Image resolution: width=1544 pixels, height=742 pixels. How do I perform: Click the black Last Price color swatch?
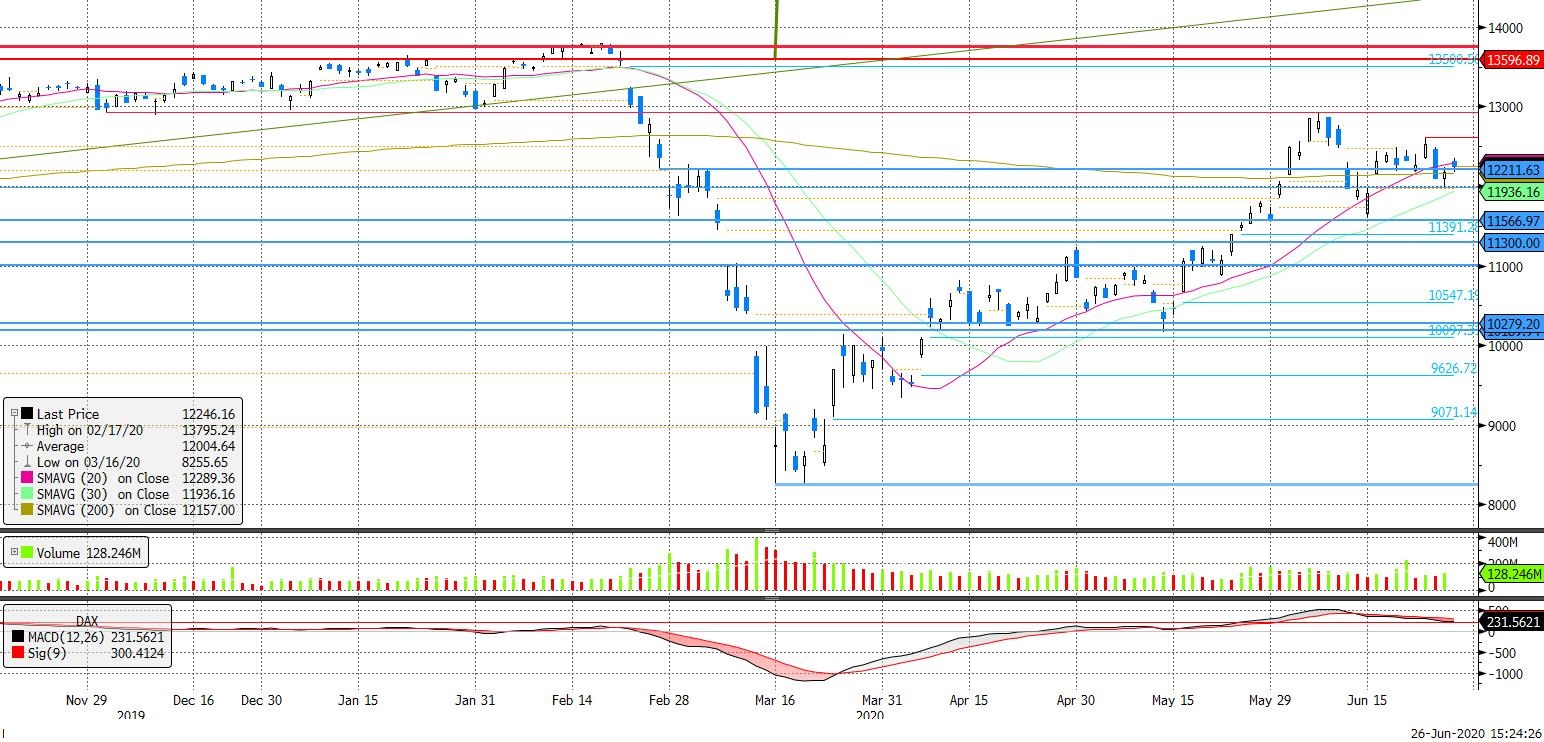[x=27, y=413]
